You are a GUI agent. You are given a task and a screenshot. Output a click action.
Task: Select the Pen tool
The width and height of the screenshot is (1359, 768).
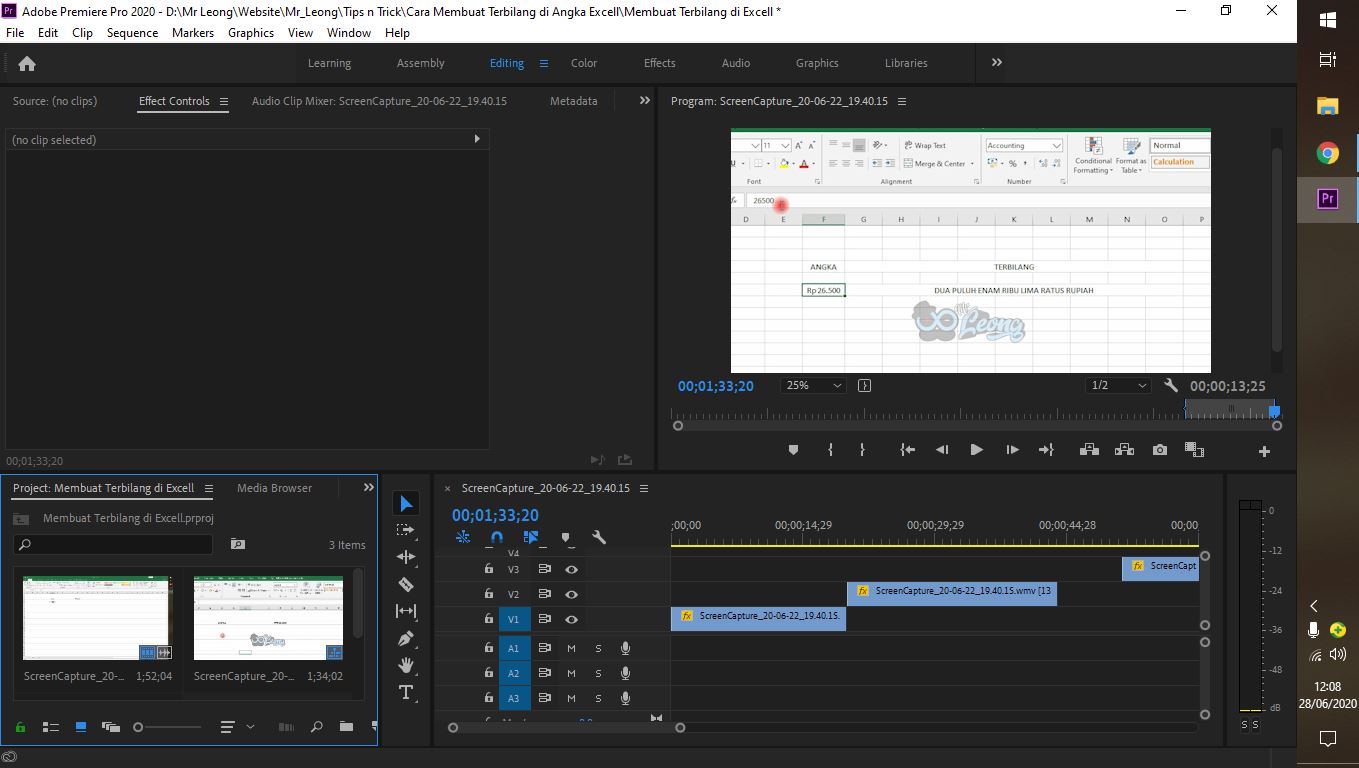tap(405, 638)
